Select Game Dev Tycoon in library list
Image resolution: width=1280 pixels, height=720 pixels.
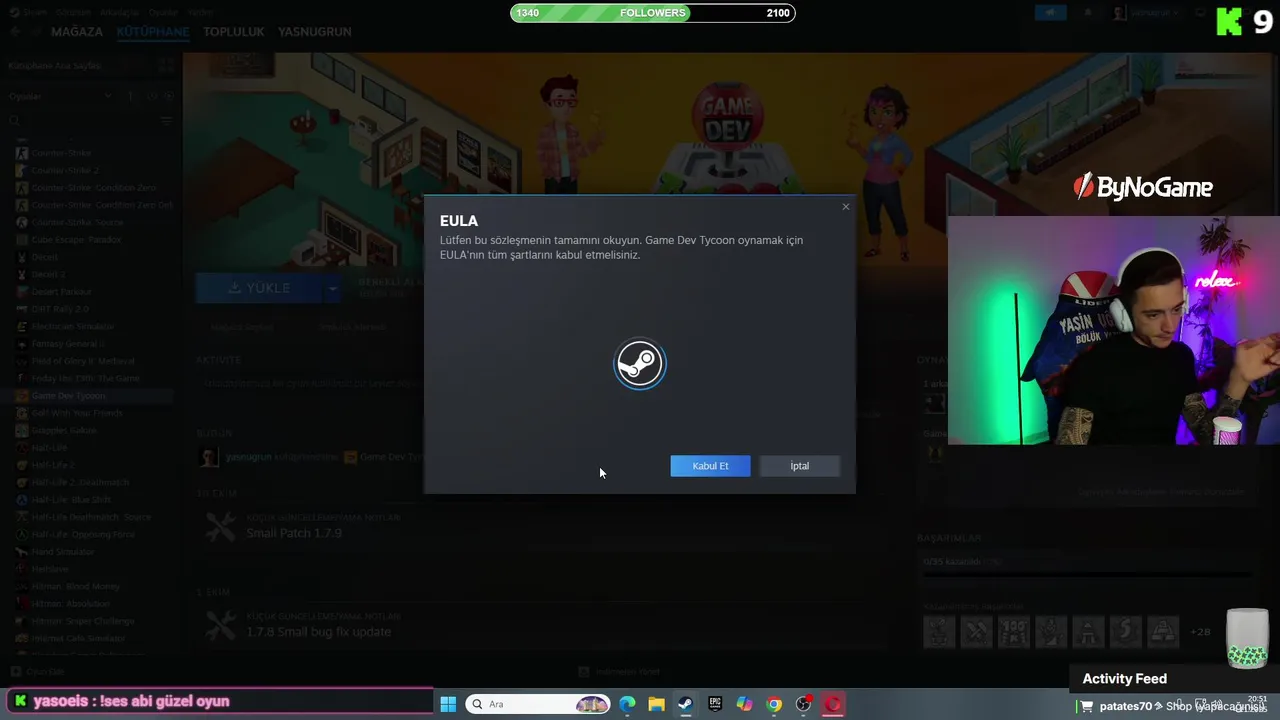pos(68,396)
